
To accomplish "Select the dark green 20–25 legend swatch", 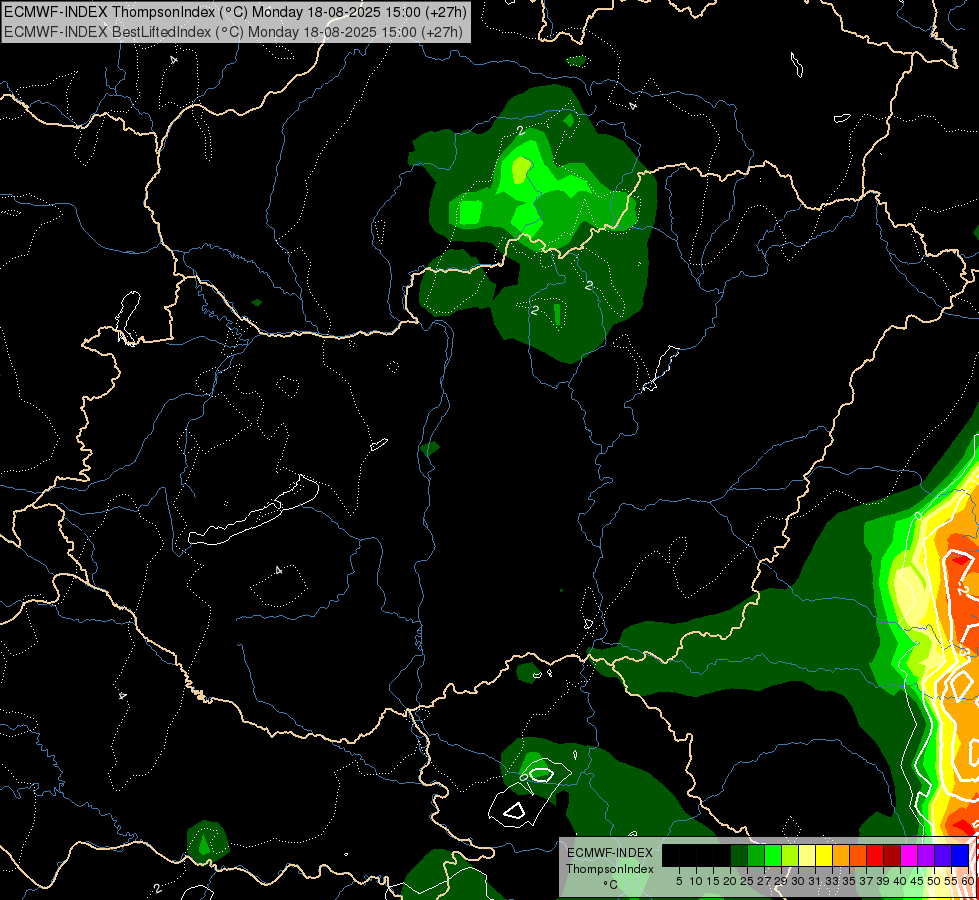I will tap(739, 855).
